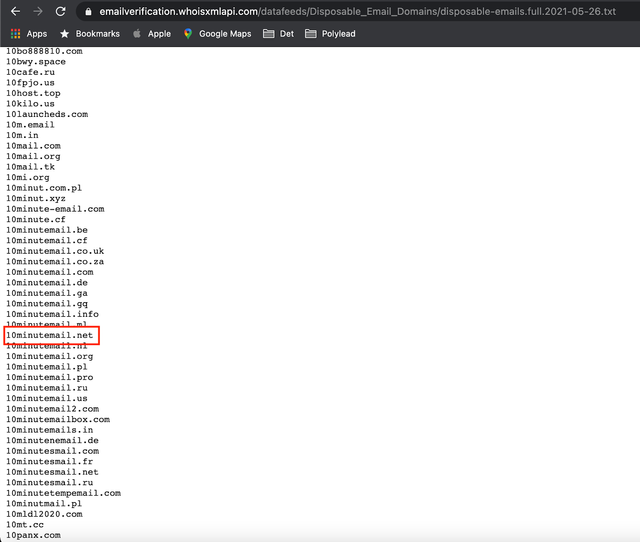The width and height of the screenshot is (640, 542).
Task: Select the line 10minute-email.com
Action: point(55,209)
